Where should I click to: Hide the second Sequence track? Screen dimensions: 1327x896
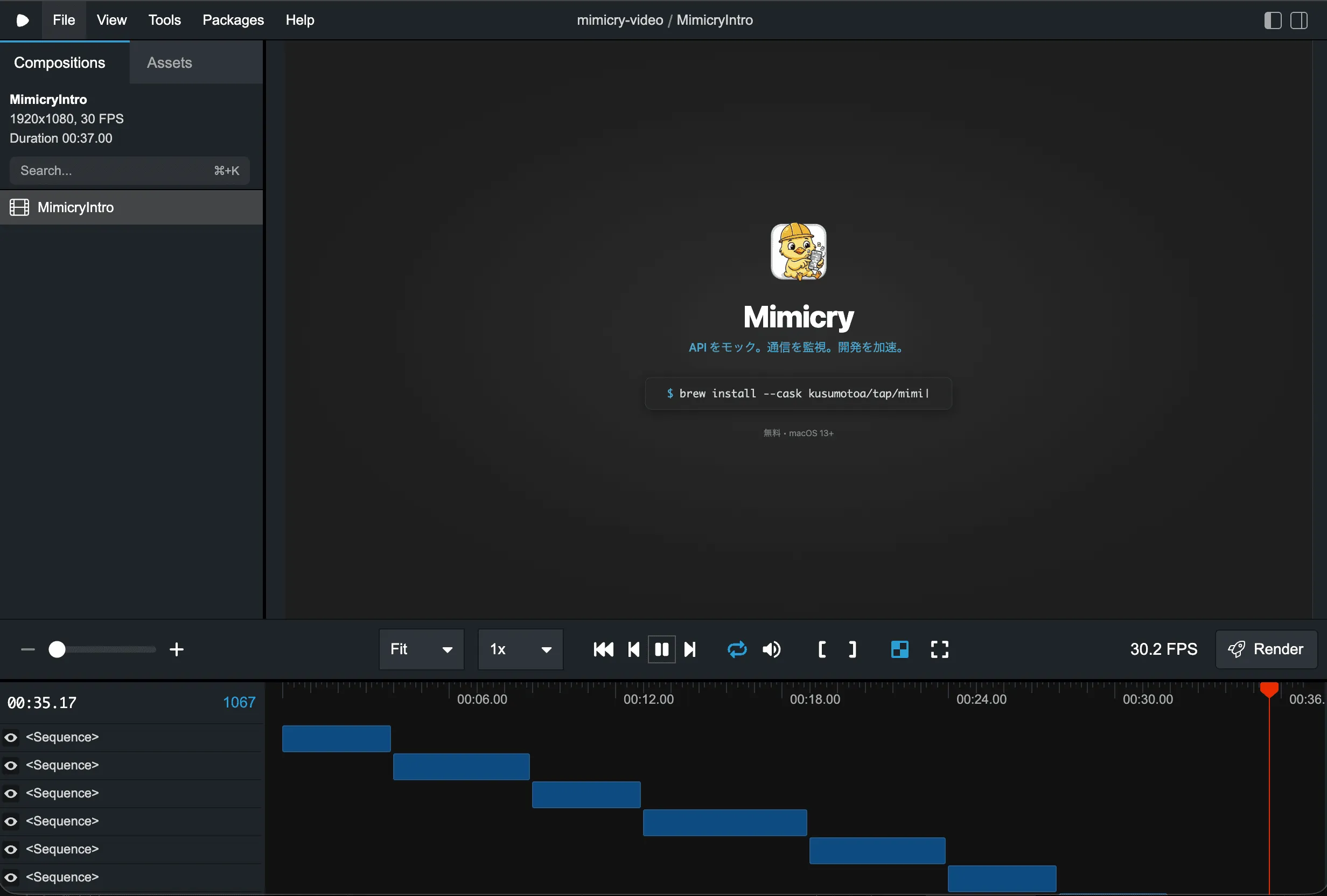[11, 765]
